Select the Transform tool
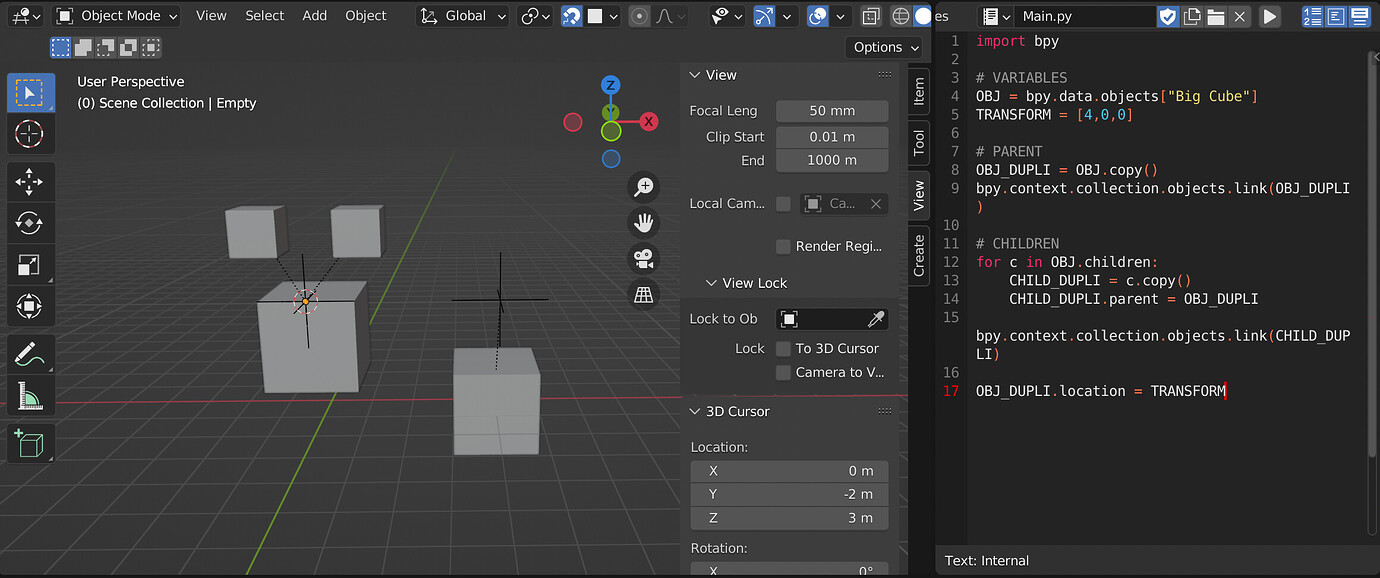 (x=31, y=305)
